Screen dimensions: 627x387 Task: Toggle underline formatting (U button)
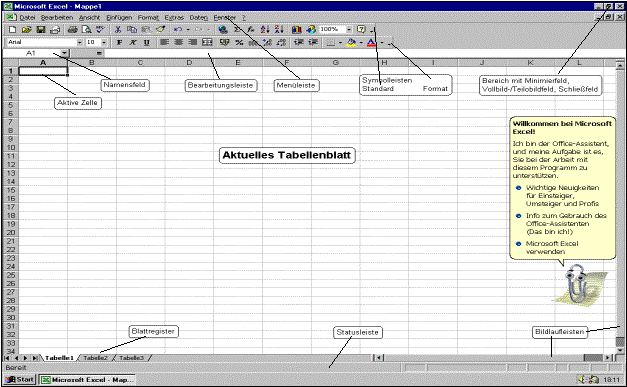tap(146, 42)
